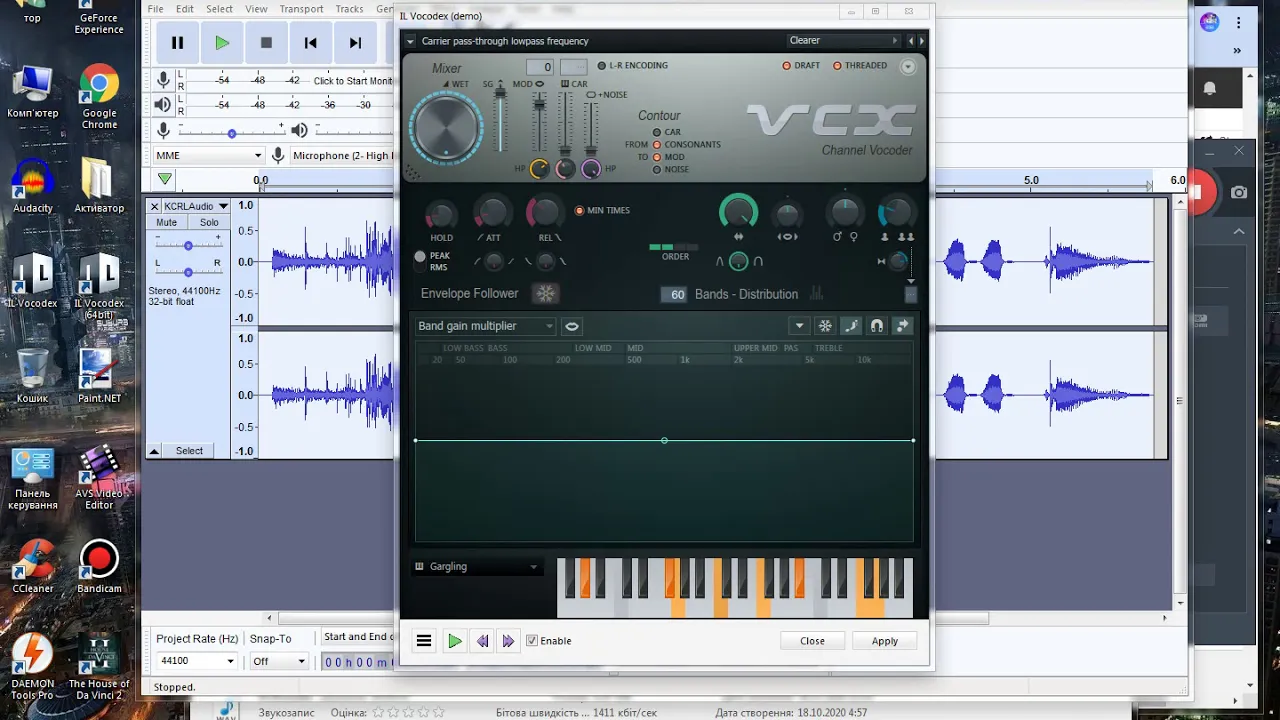Open the File menu in Audacity

156,9
